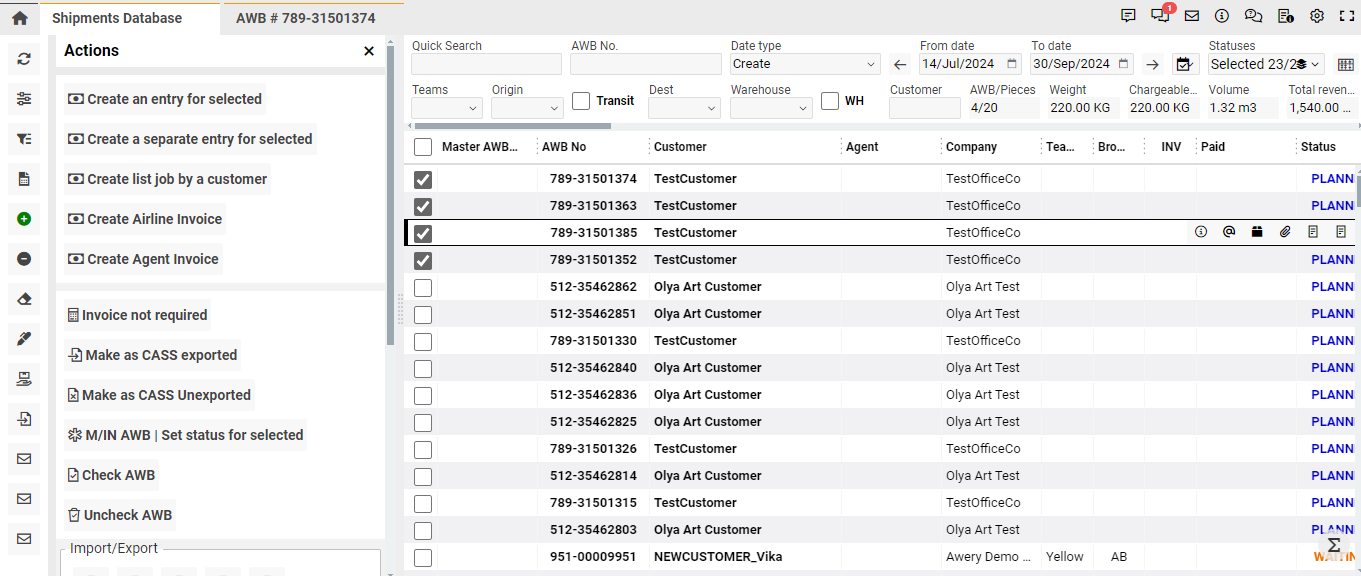Click the green plus icon in sidebar
The width and height of the screenshot is (1361, 576).
coord(24,219)
